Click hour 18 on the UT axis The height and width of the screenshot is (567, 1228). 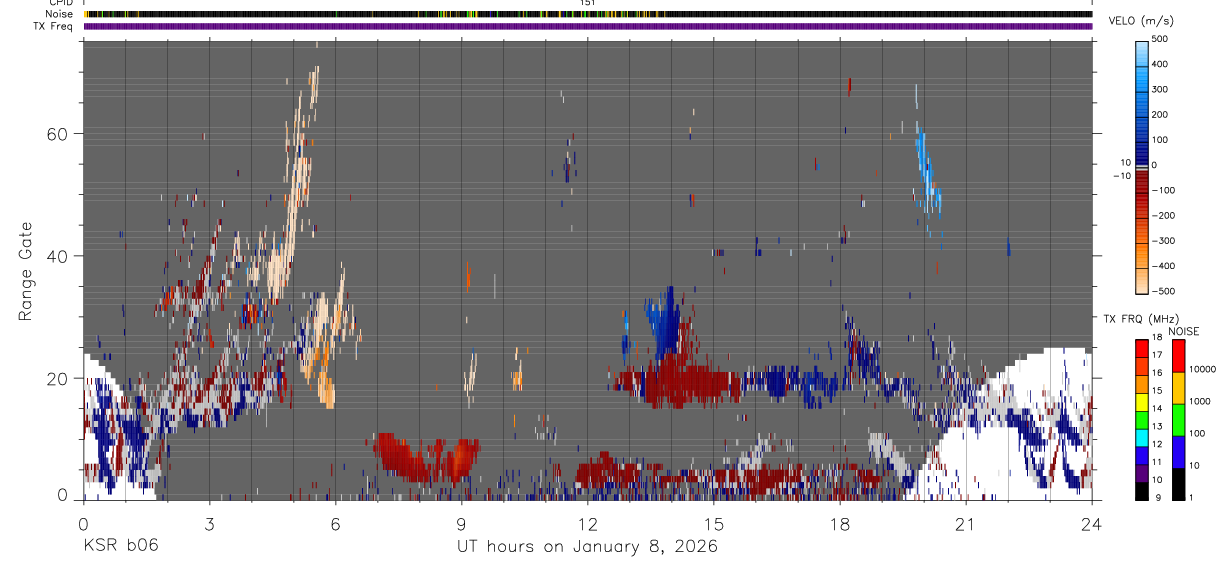(840, 525)
